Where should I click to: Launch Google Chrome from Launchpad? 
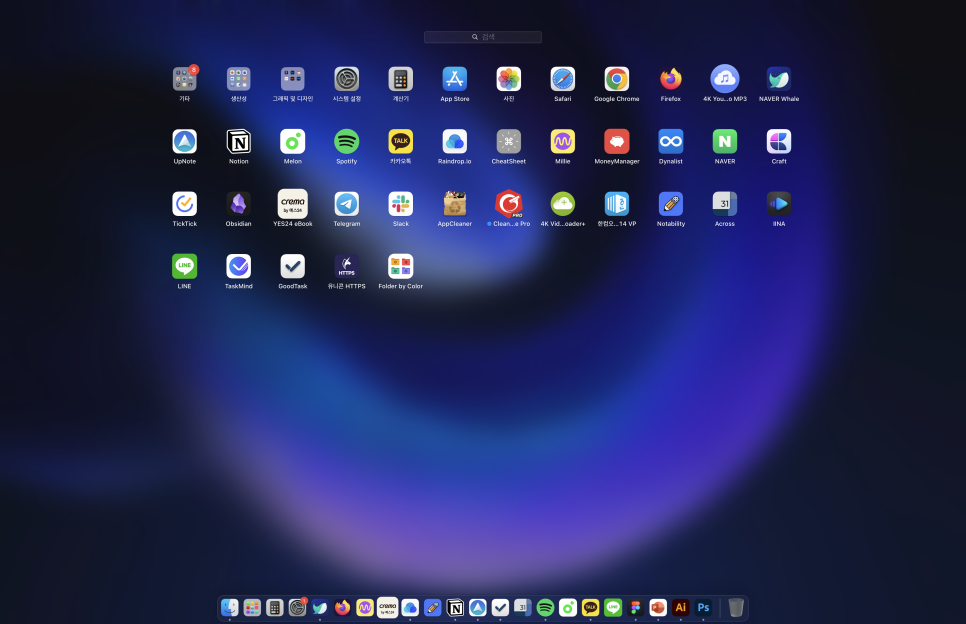tap(617, 79)
